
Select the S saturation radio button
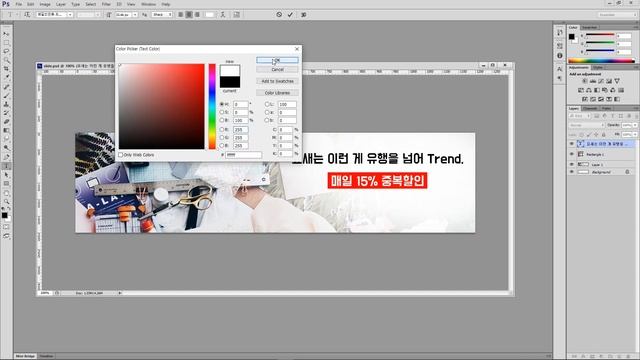pos(222,112)
